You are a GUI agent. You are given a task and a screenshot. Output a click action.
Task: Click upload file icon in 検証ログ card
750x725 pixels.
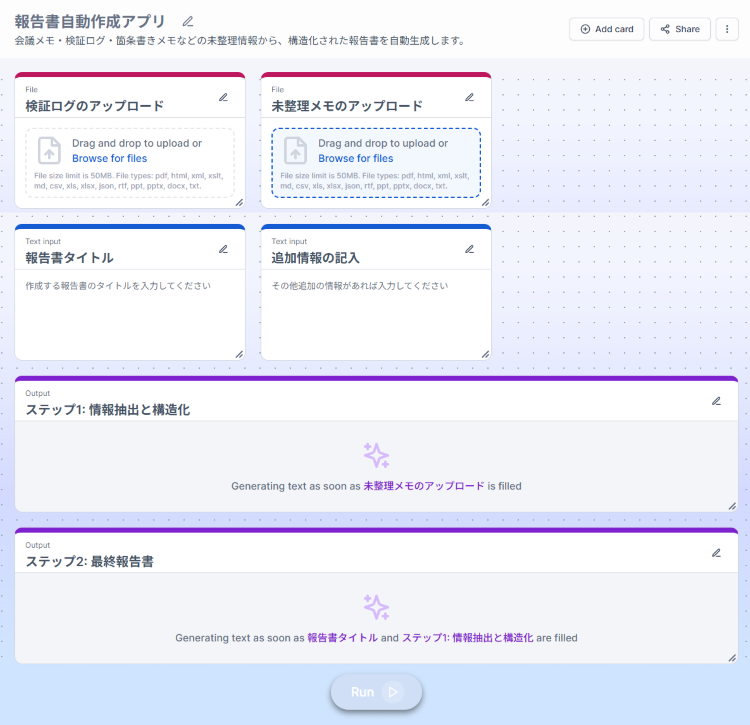tap(49, 150)
